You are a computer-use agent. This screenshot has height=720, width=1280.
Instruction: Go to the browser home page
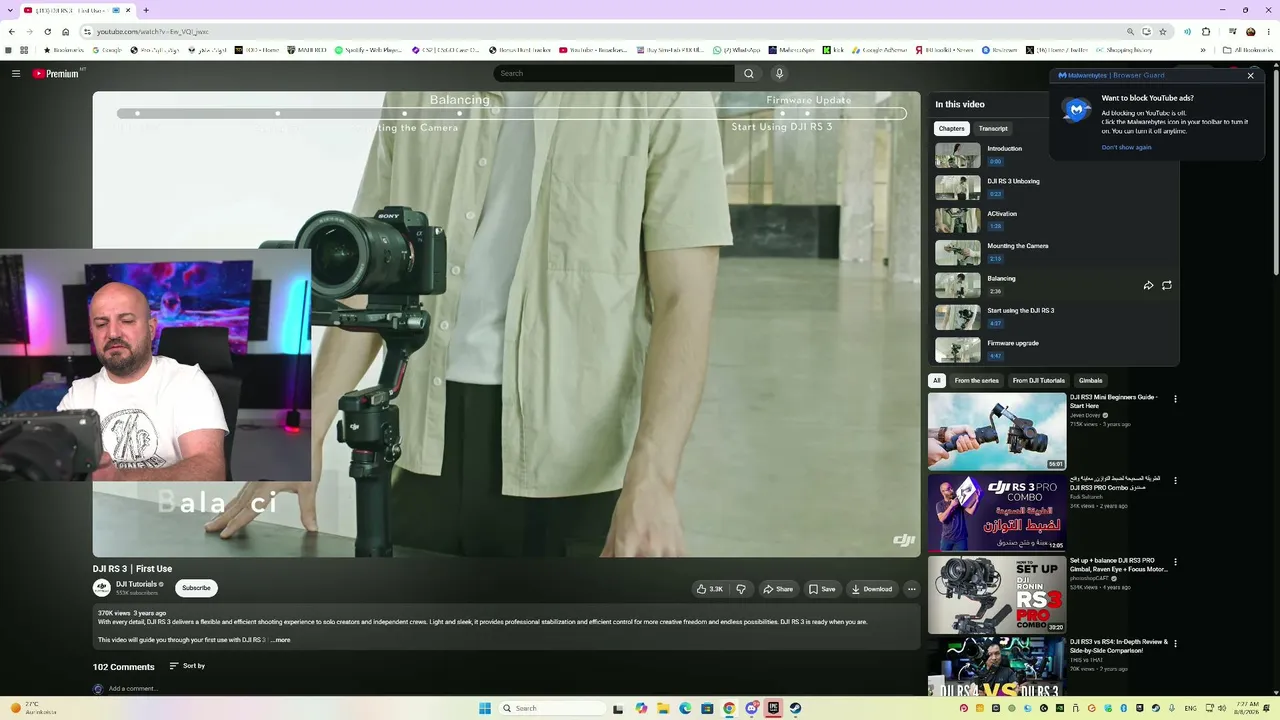click(66, 31)
